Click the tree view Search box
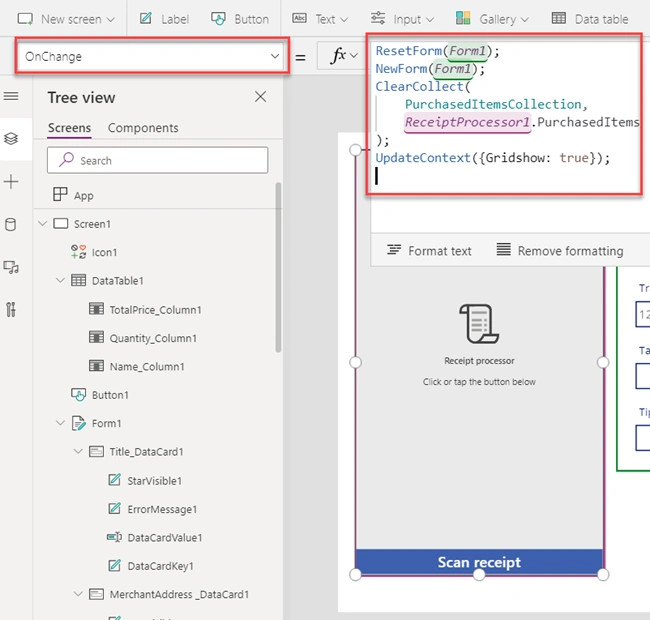The height and width of the screenshot is (620, 650). point(158,160)
